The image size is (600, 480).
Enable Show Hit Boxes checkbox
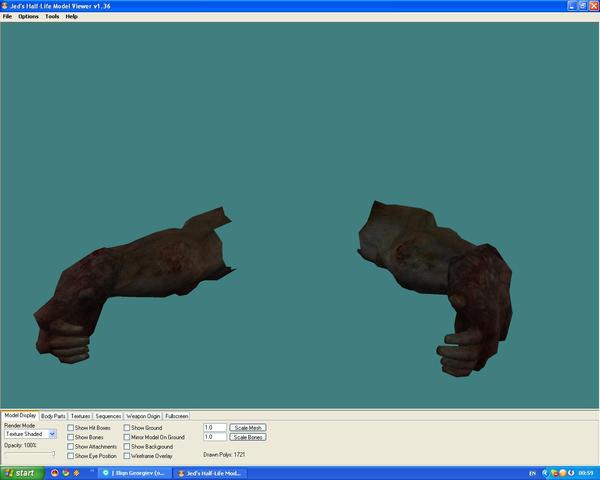[70, 428]
